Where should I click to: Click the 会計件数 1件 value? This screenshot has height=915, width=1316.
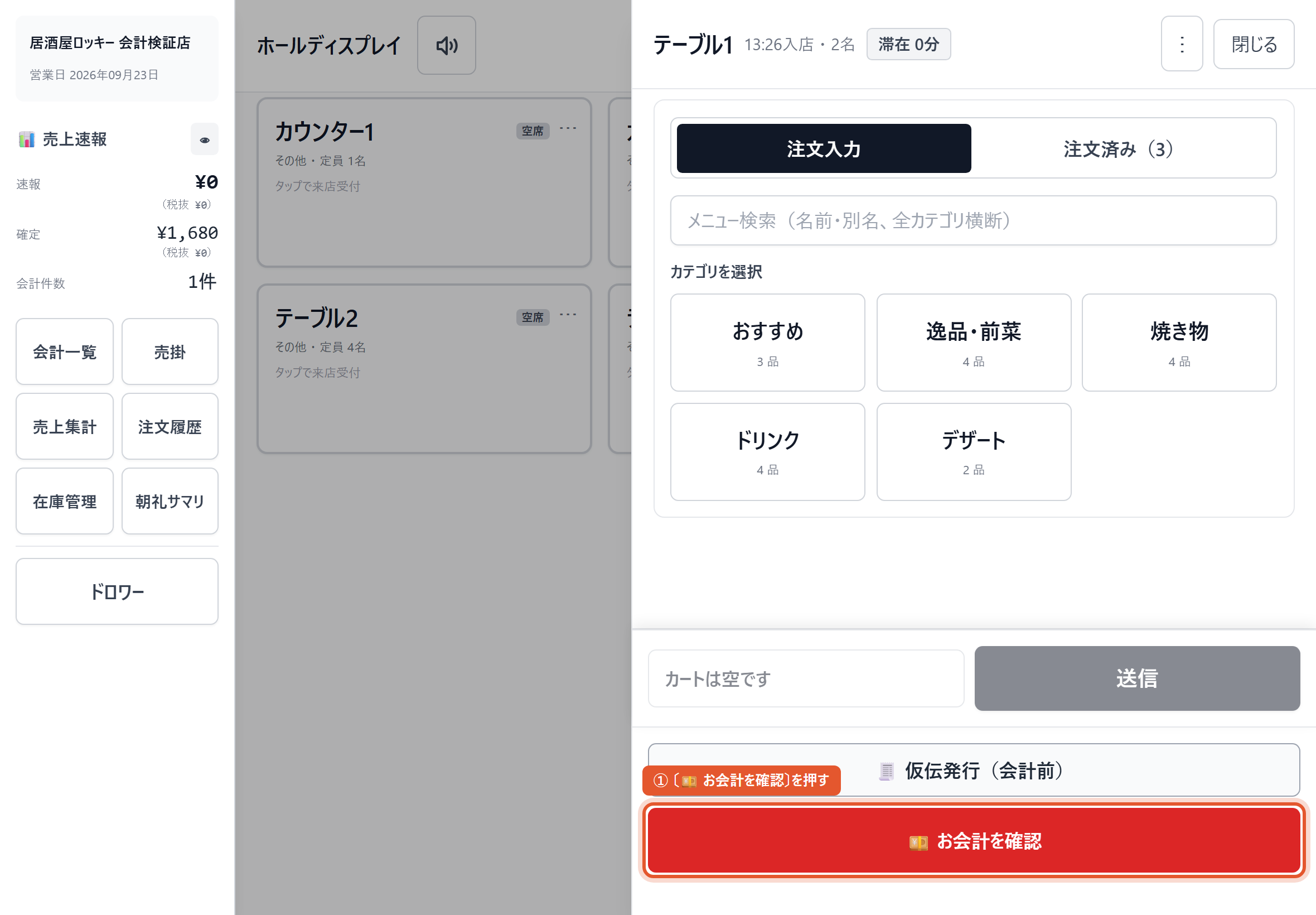pyautogui.click(x=202, y=282)
